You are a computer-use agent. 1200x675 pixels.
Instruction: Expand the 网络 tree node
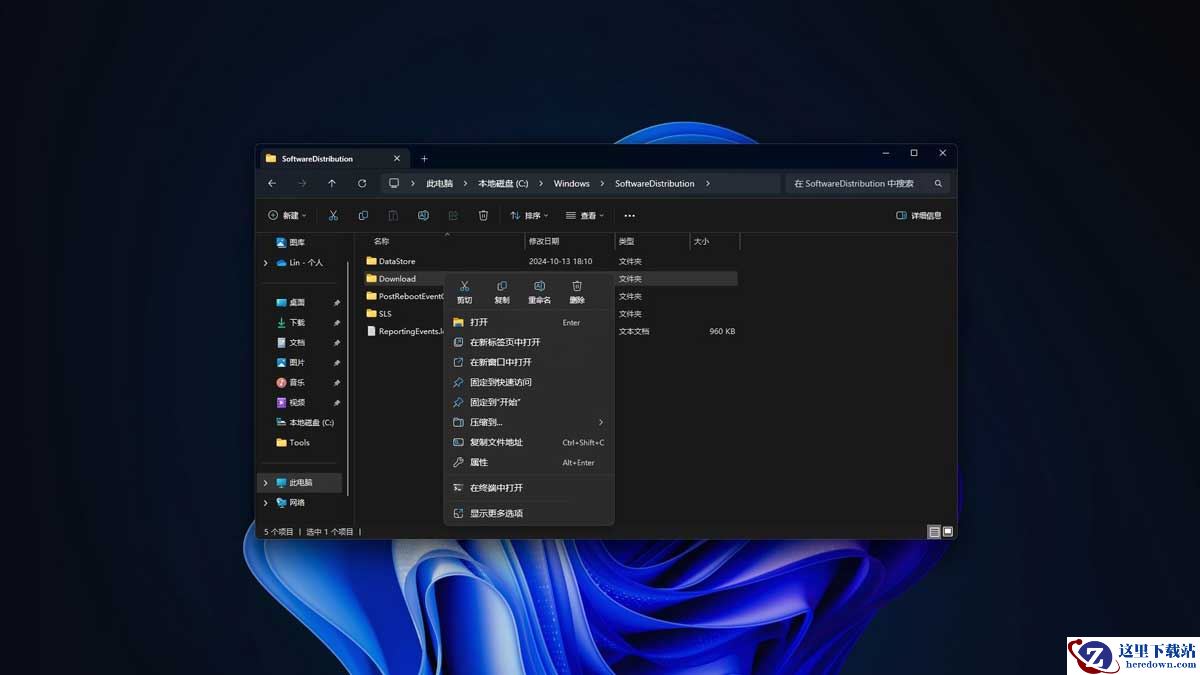tap(265, 503)
